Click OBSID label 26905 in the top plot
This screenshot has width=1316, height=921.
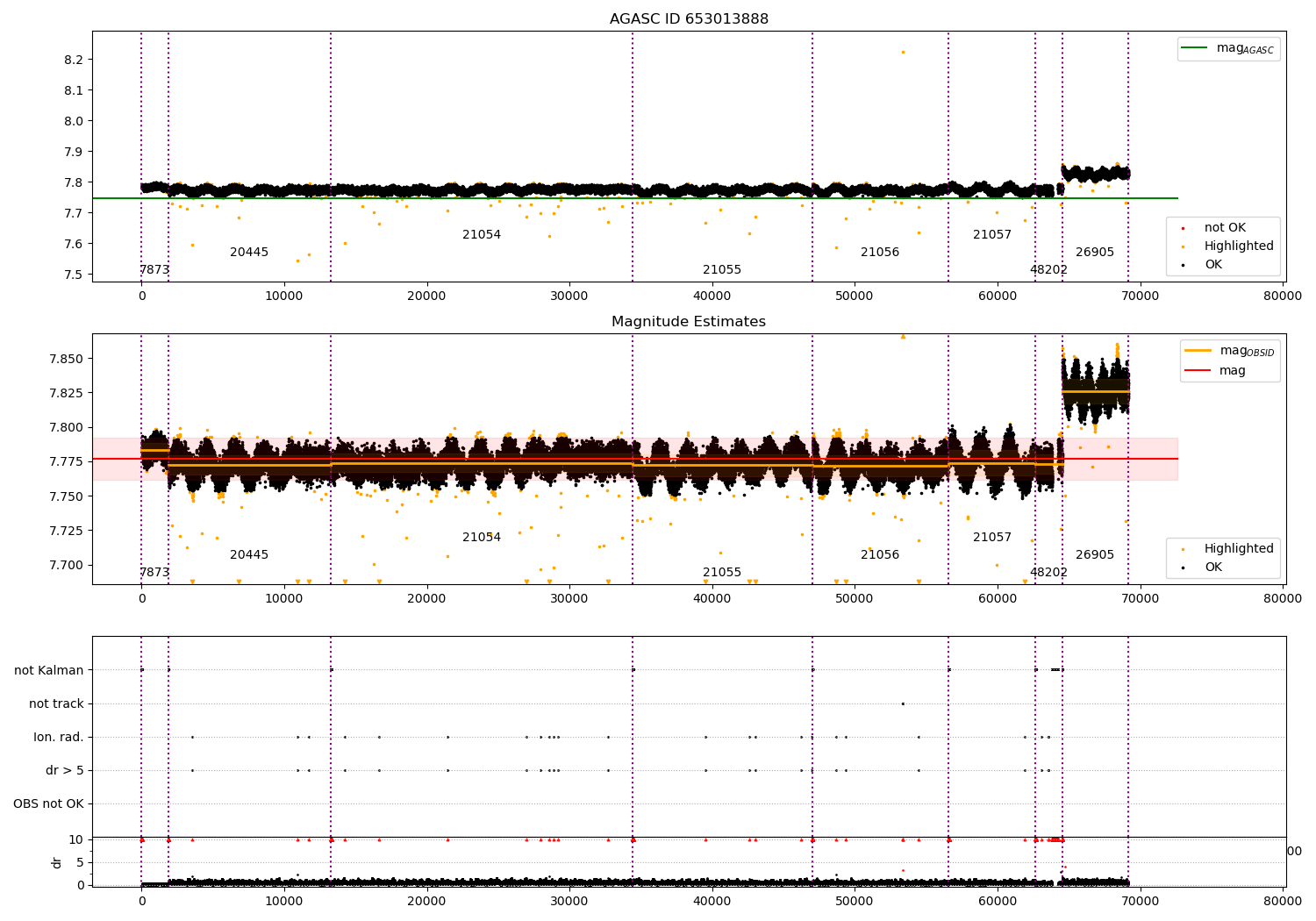point(1095,253)
